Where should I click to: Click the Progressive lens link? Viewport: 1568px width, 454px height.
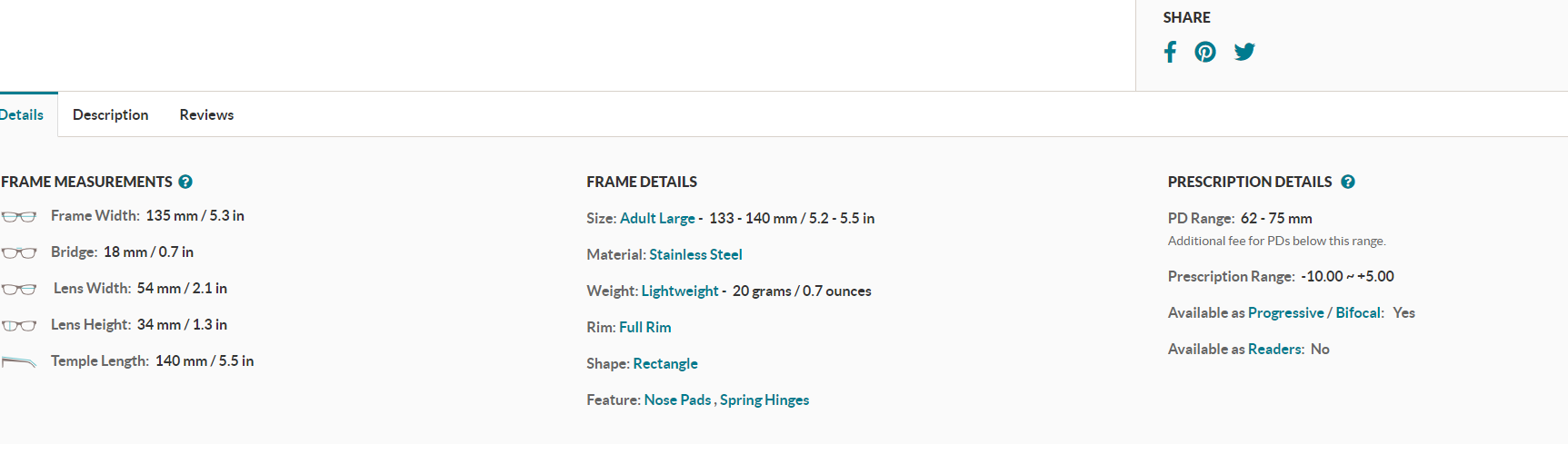(x=1285, y=312)
